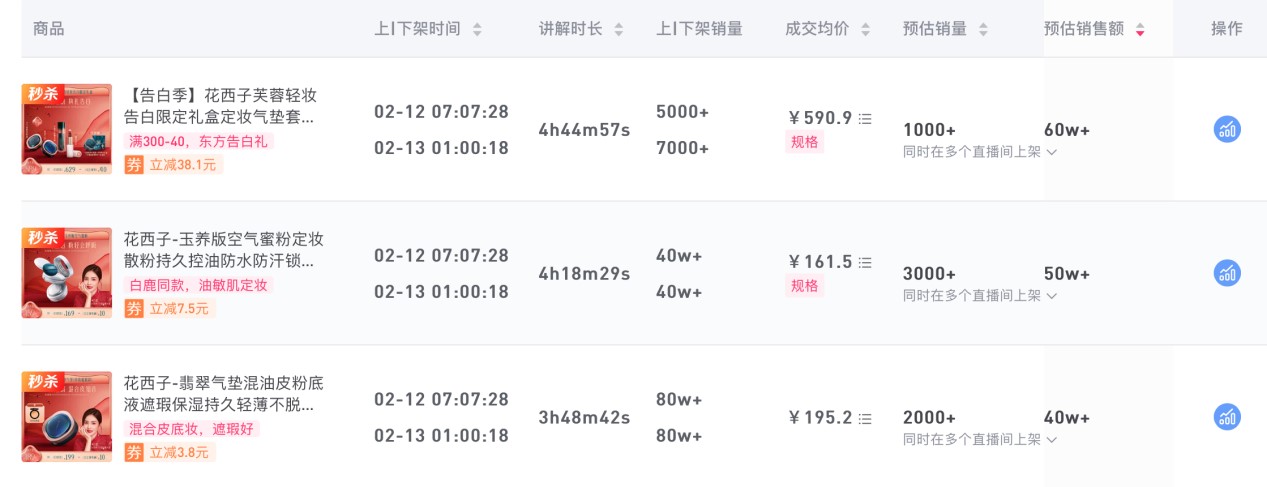Click list icon beside ¥590.9 average price

click(x=866, y=118)
